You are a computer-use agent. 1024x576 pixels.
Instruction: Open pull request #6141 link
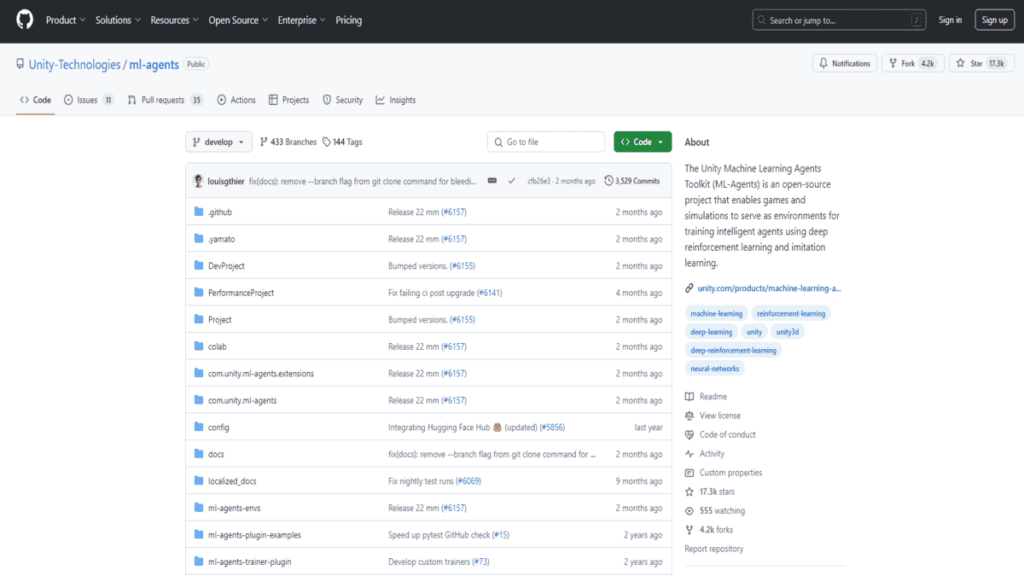(x=490, y=293)
